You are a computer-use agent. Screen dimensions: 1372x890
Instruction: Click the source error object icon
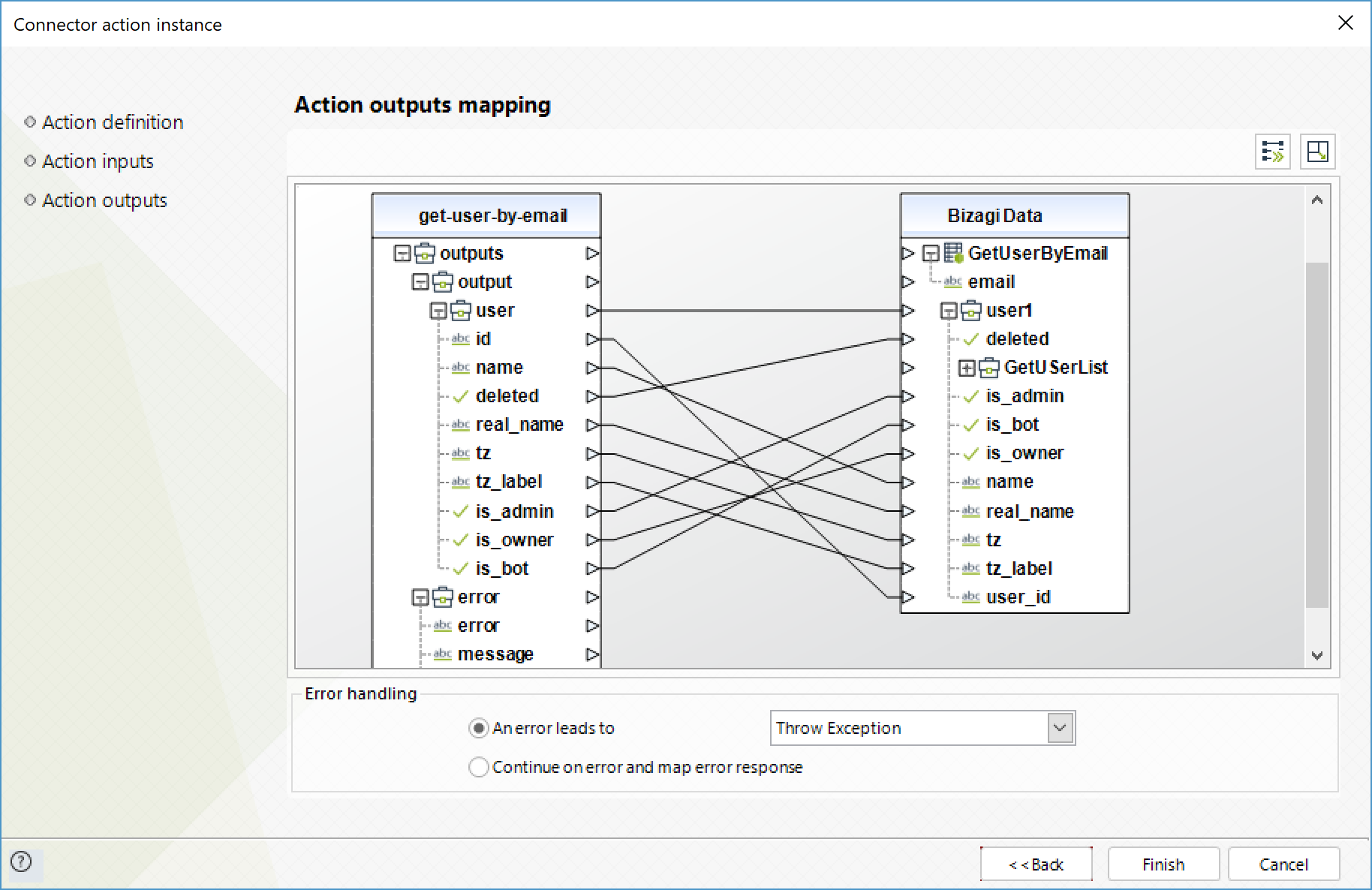coord(443,597)
